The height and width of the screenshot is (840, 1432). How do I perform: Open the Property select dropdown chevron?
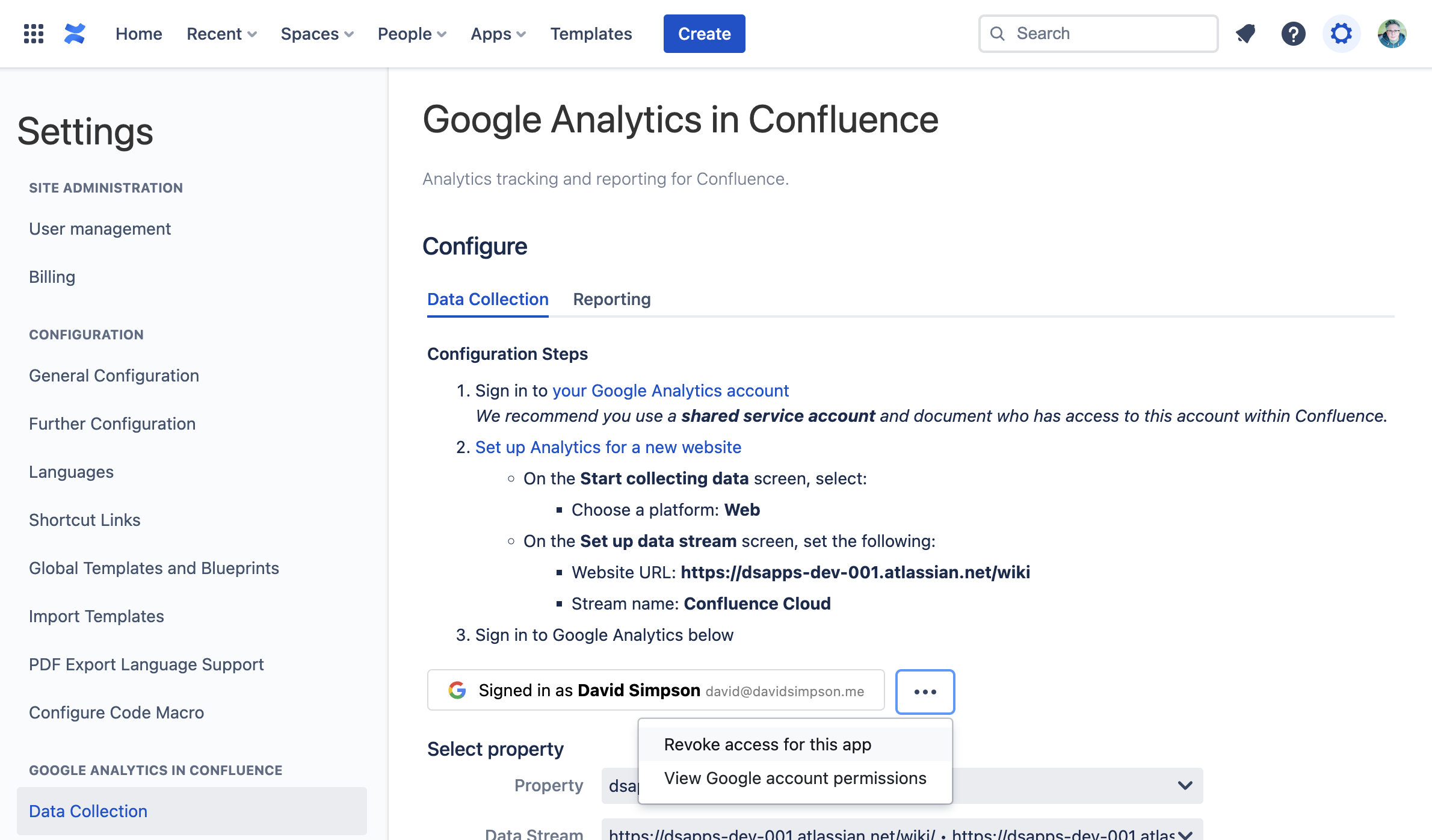[x=1185, y=785]
